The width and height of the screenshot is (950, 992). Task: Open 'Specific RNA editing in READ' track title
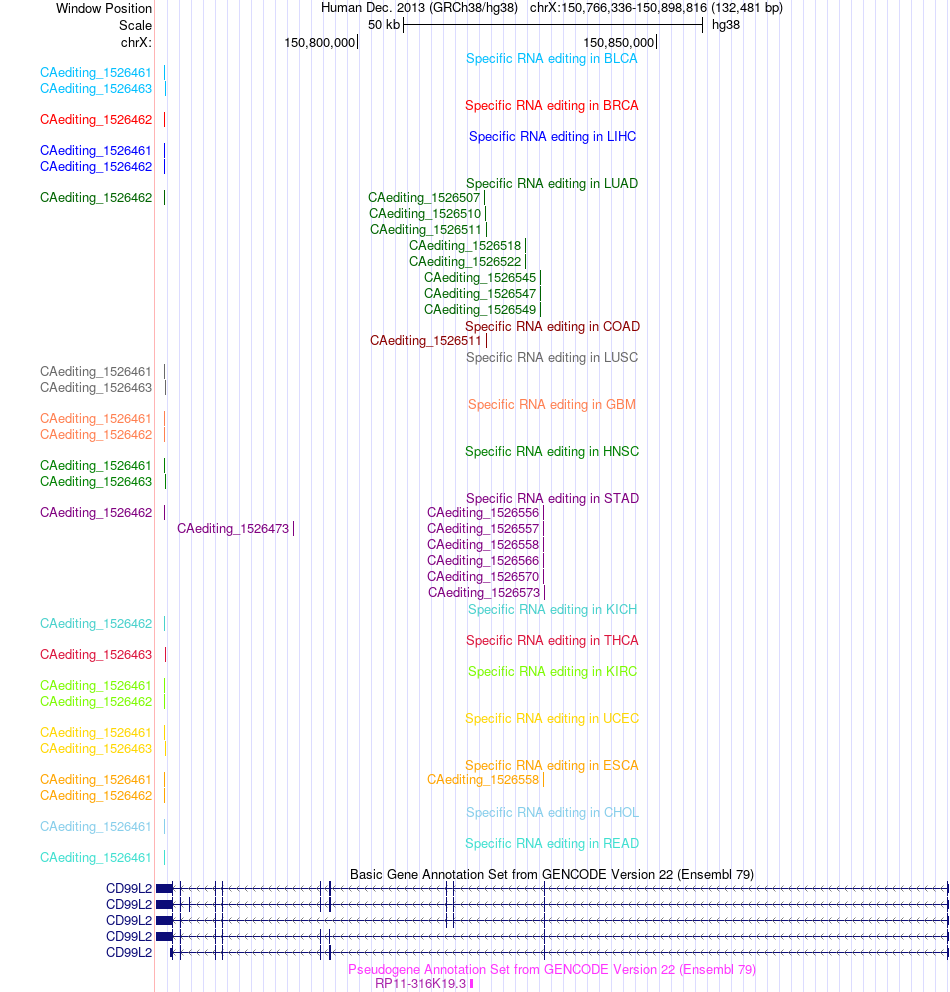point(552,843)
